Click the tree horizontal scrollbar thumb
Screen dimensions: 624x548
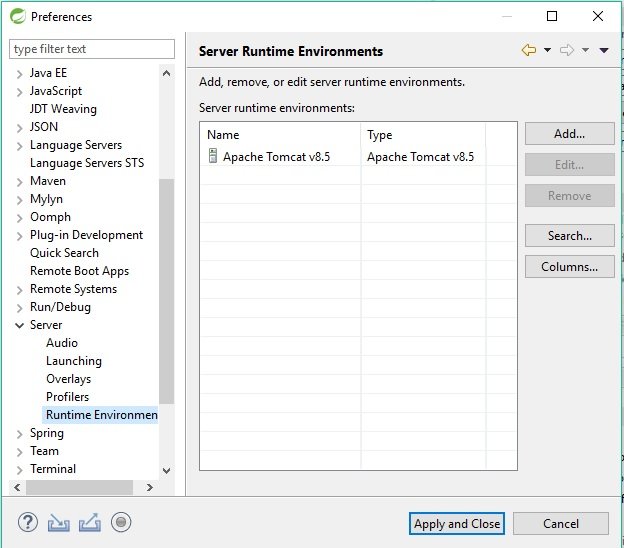click(79, 488)
